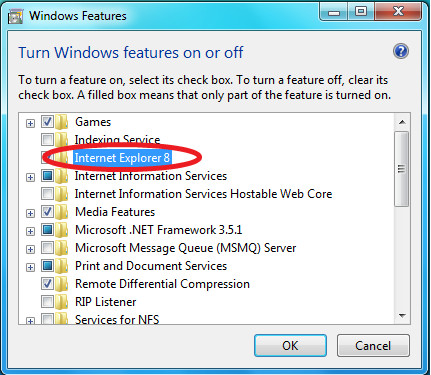Expand the Games tree node
This screenshot has width=431, height=375.
(30, 123)
